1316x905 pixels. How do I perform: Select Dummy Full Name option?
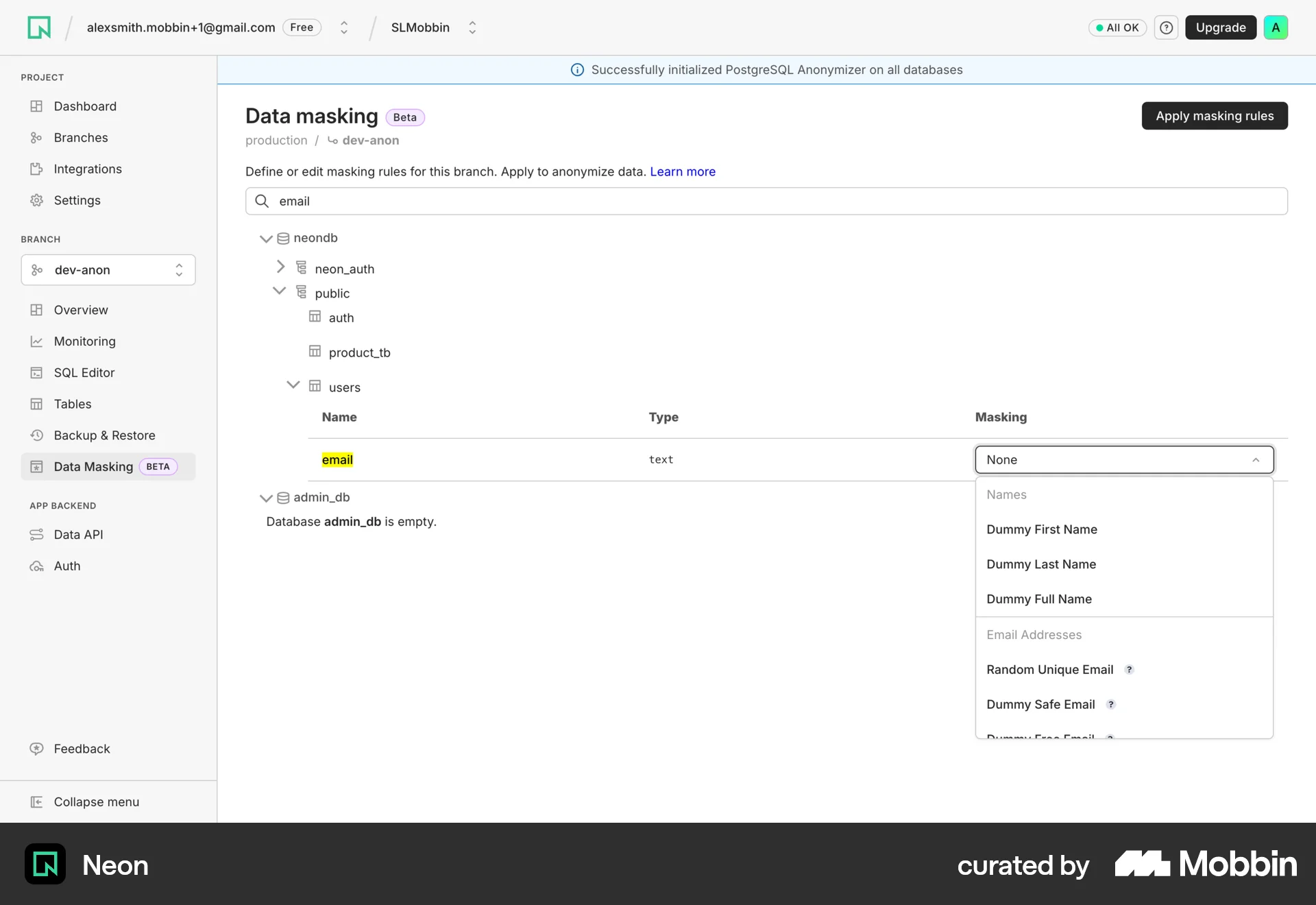tap(1124, 599)
